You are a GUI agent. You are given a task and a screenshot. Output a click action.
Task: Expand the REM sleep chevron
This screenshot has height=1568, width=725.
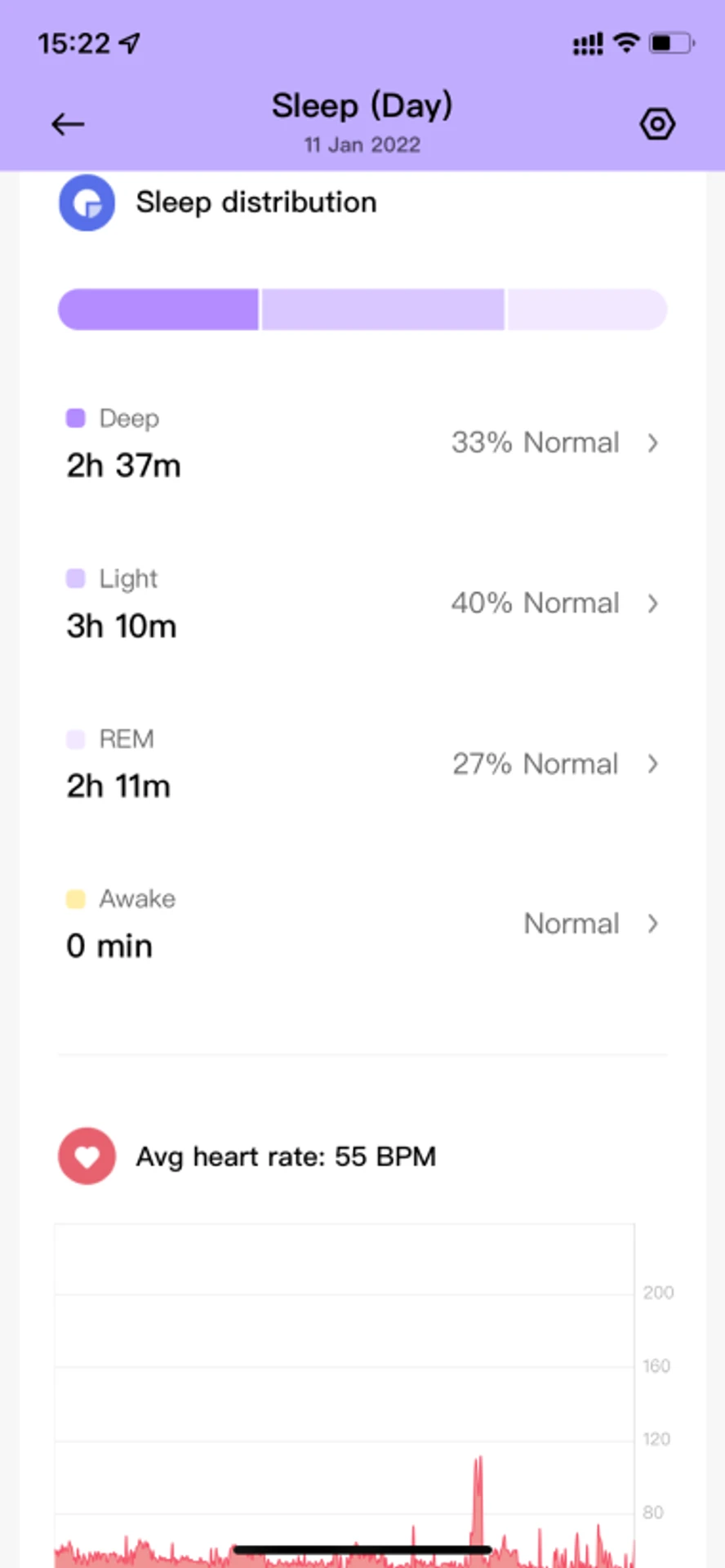pos(652,764)
